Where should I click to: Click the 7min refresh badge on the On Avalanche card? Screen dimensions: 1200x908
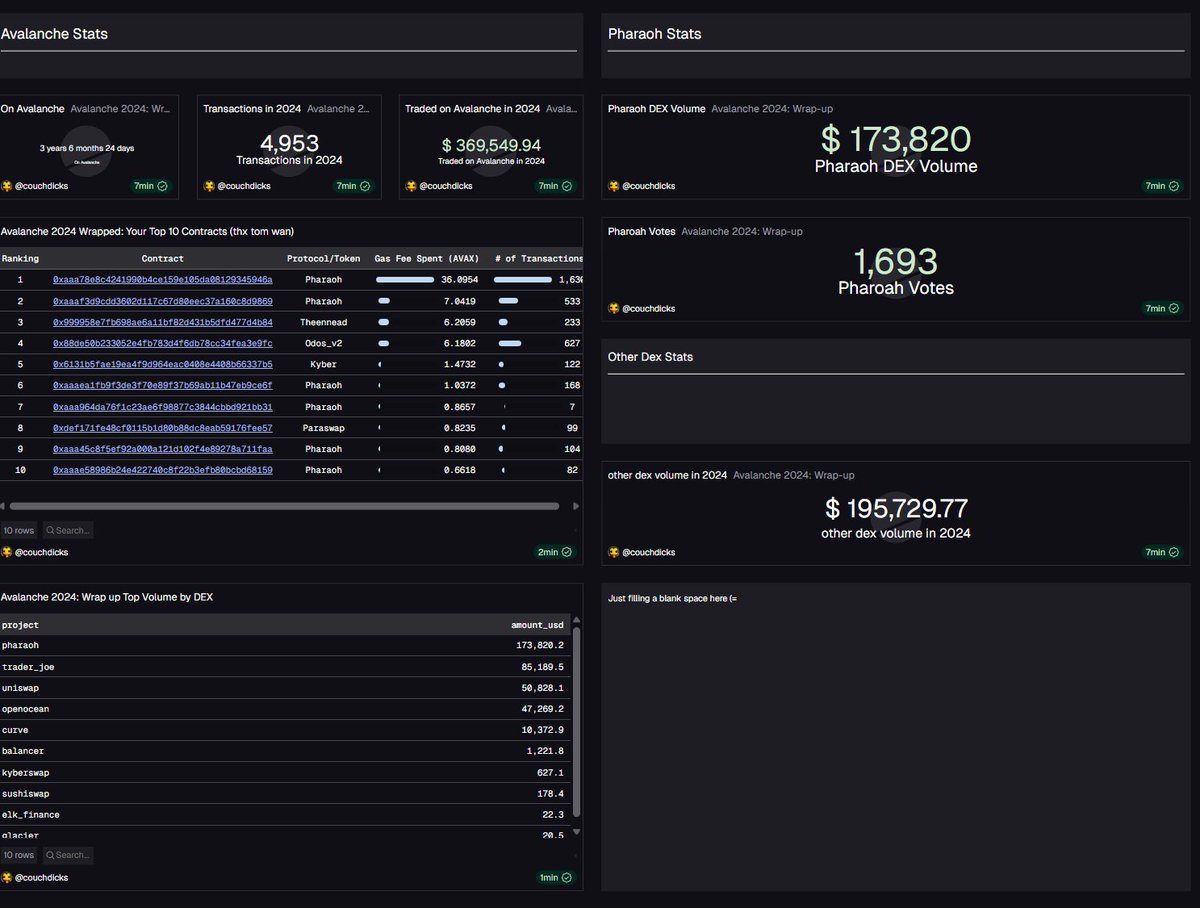pos(151,186)
